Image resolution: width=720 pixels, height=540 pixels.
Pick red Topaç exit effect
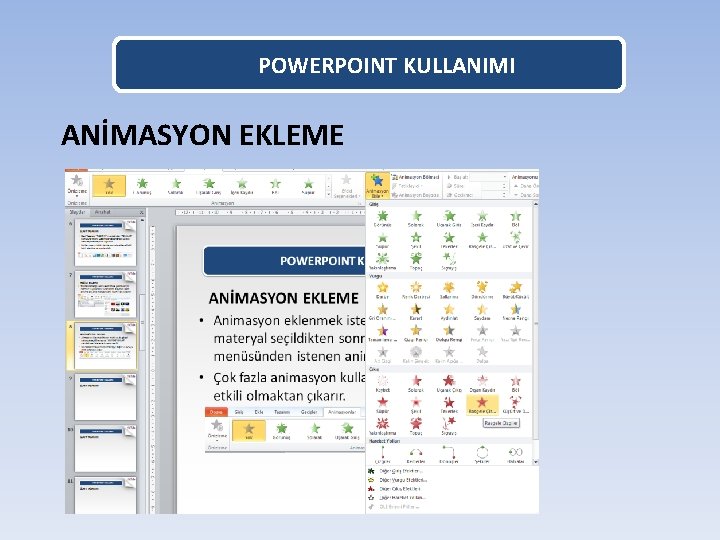pyautogui.click(x=416, y=427)
